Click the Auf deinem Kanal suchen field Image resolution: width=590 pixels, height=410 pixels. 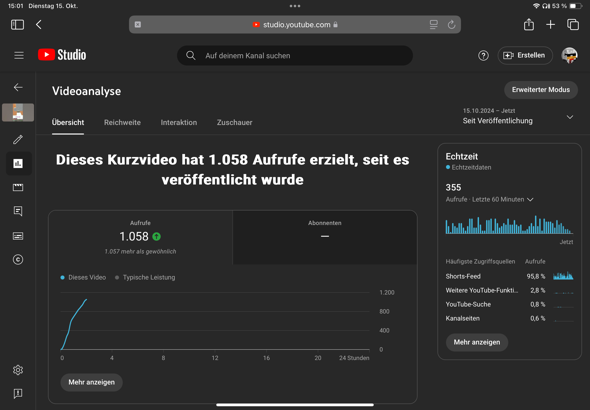[295, 56]
